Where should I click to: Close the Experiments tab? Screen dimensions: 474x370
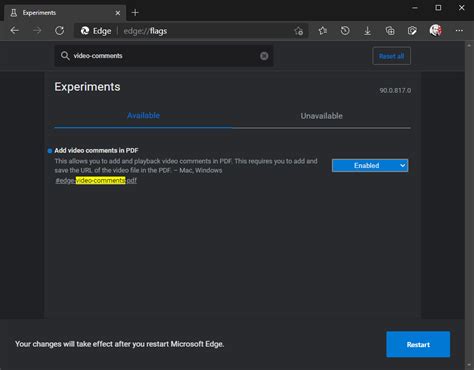tap(118, 13)
